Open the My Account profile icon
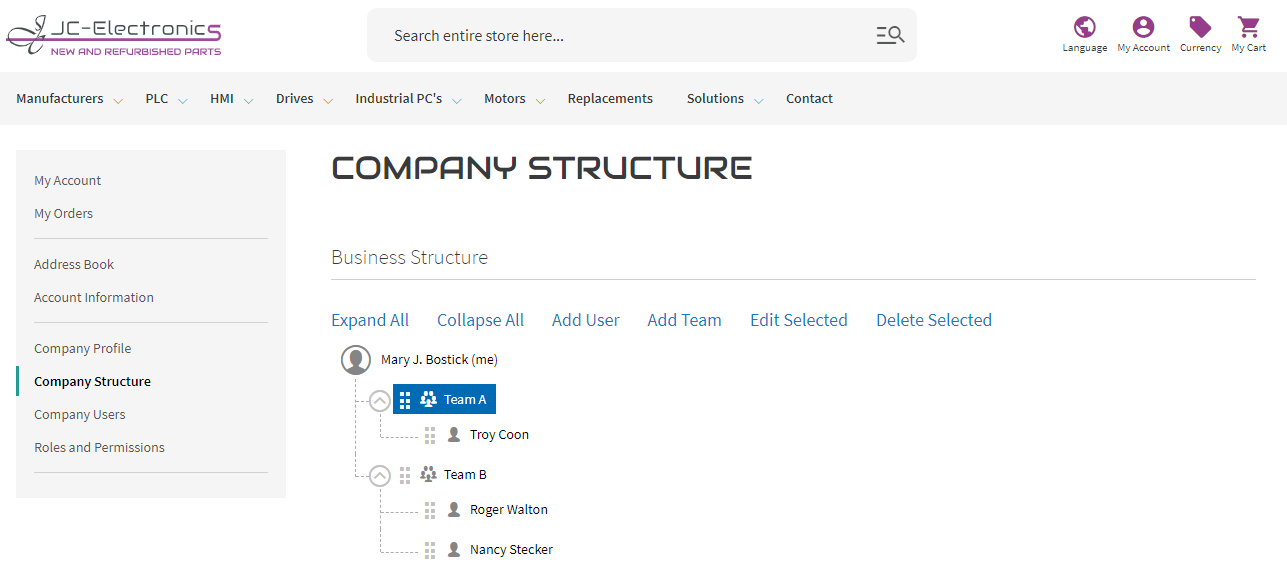 tap(1143, 27)
